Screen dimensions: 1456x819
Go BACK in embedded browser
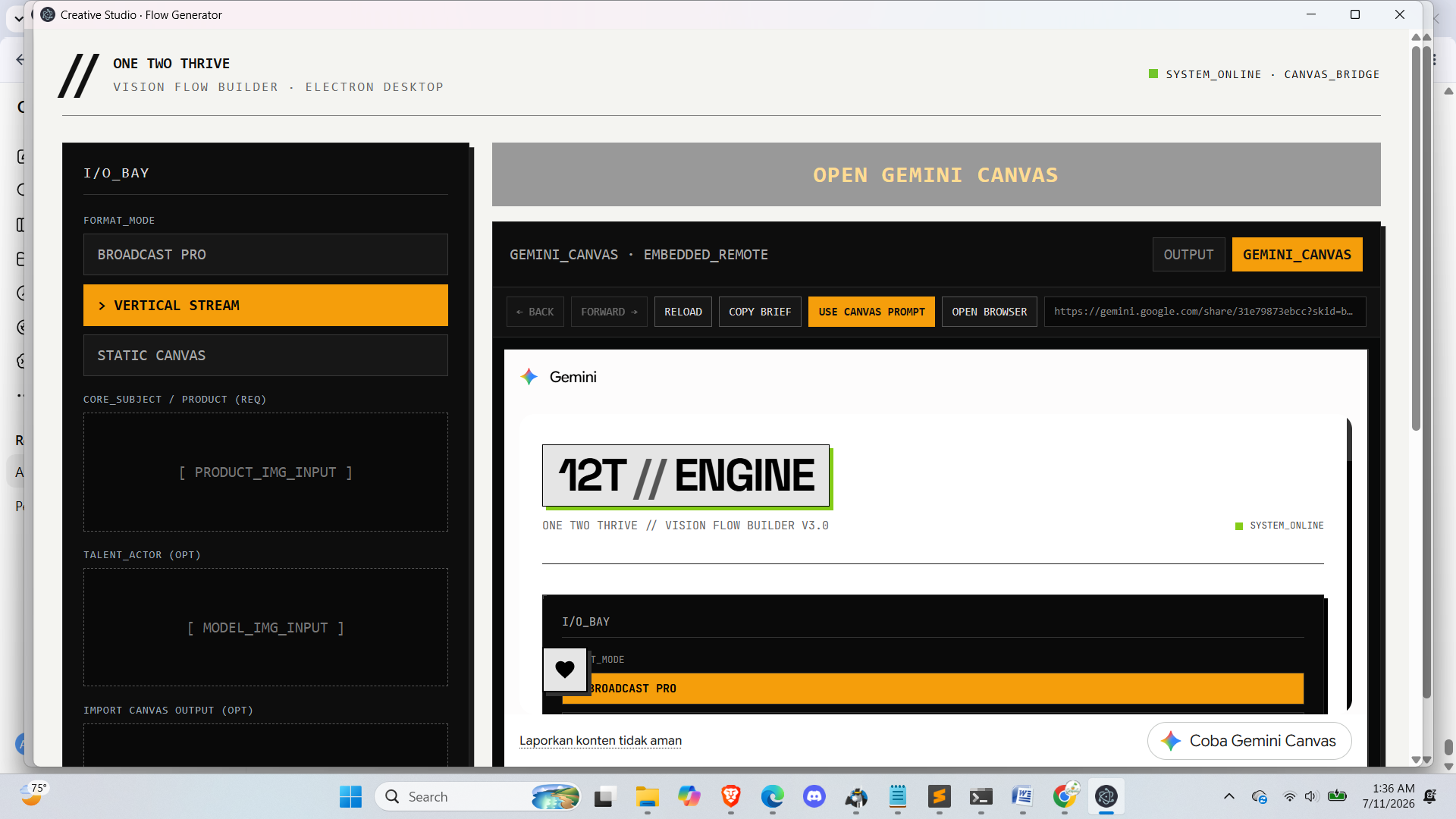tap(535, 312)
